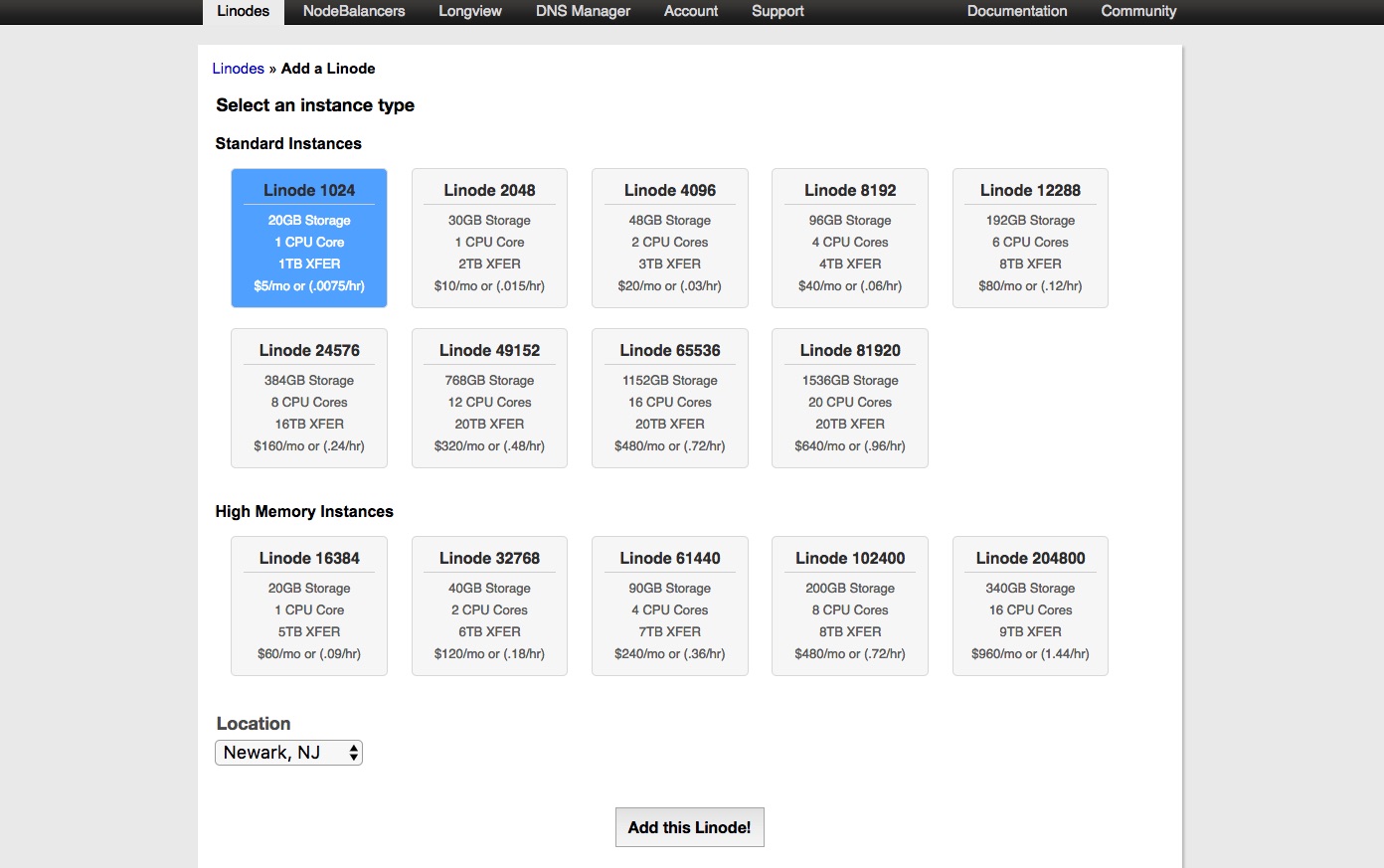1384x868 pixels.
Task: Click the $20/mo or (.03/hr) price text
Action: (670, 285)
